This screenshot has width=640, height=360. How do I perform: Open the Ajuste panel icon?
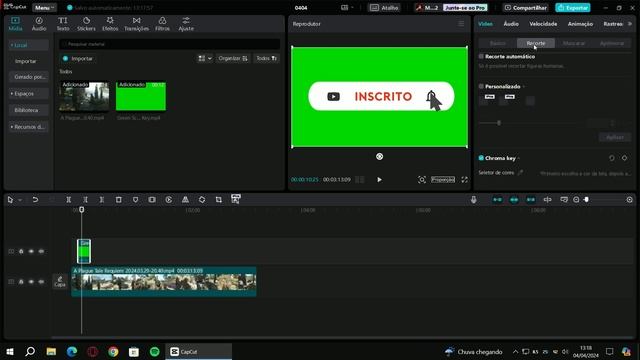[186, 24]
